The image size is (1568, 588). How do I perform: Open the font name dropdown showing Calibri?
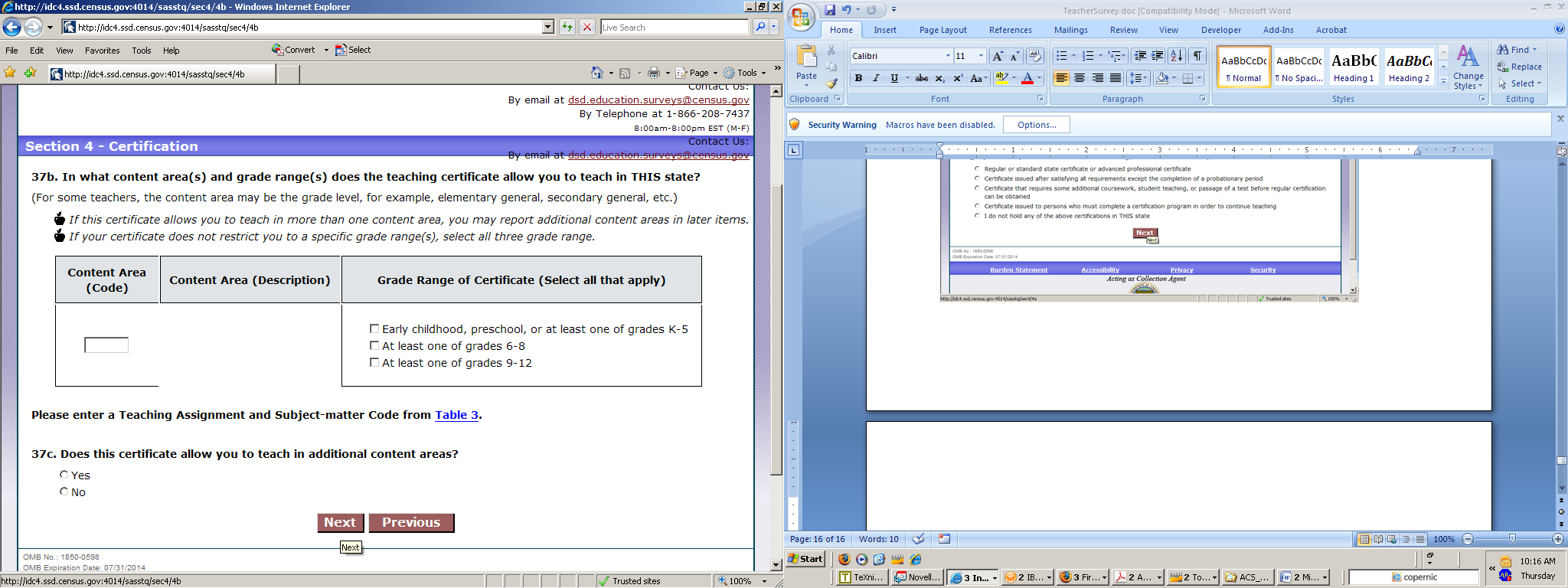click(x=947, y=56)
